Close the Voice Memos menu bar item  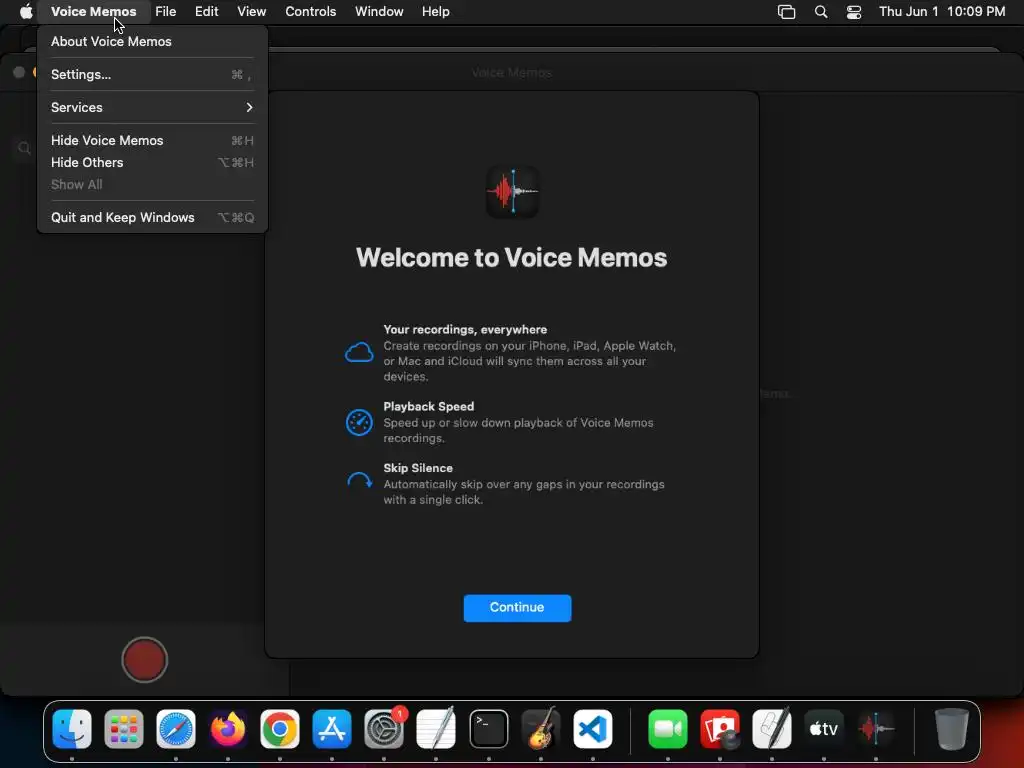(x=93, y=12)
